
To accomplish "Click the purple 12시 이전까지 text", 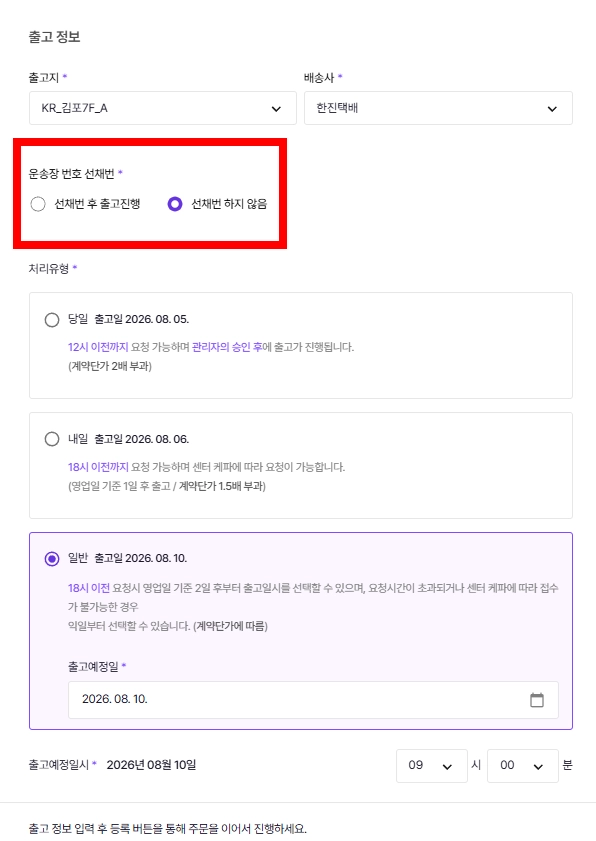I will tap(98, 347).
